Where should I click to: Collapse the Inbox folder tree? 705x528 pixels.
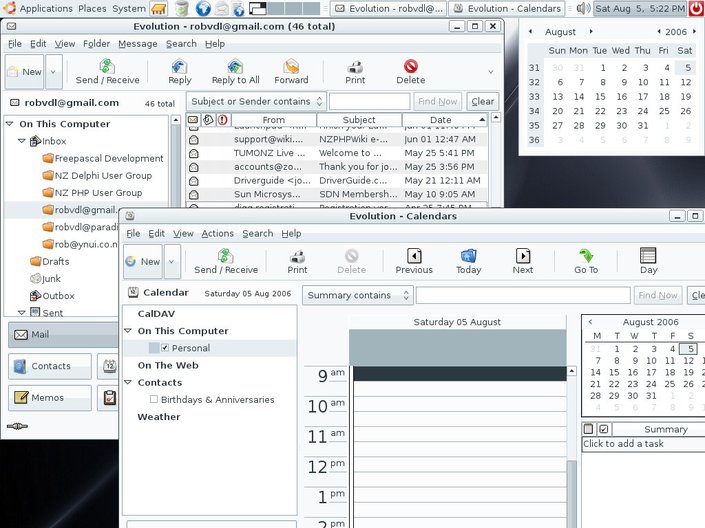click(x=21, y=141)
